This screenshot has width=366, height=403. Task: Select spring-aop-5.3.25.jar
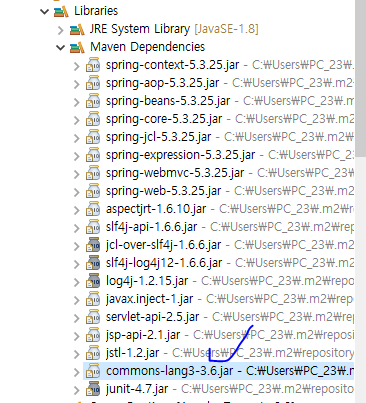pos(163,83)
